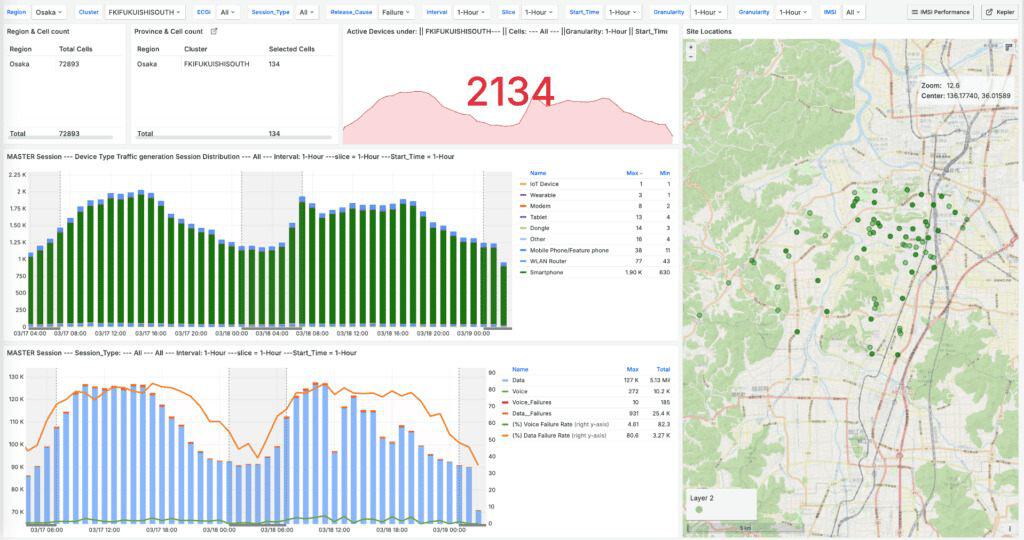Sort device legend by Name header
Viewport: 1024px width, 540px height.
(537, 173)
